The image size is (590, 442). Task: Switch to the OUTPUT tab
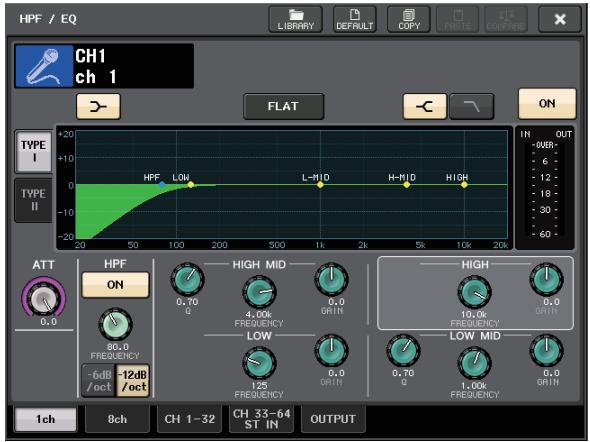pyautogui.click(x=333, y=419)
